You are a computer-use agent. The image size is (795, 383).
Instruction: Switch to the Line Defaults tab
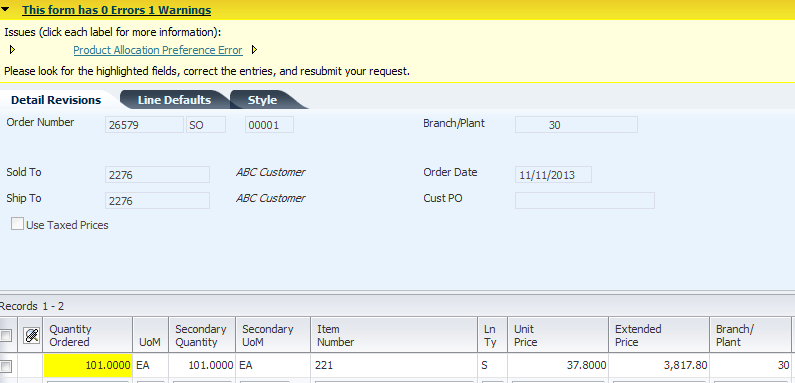coord(174,100)
